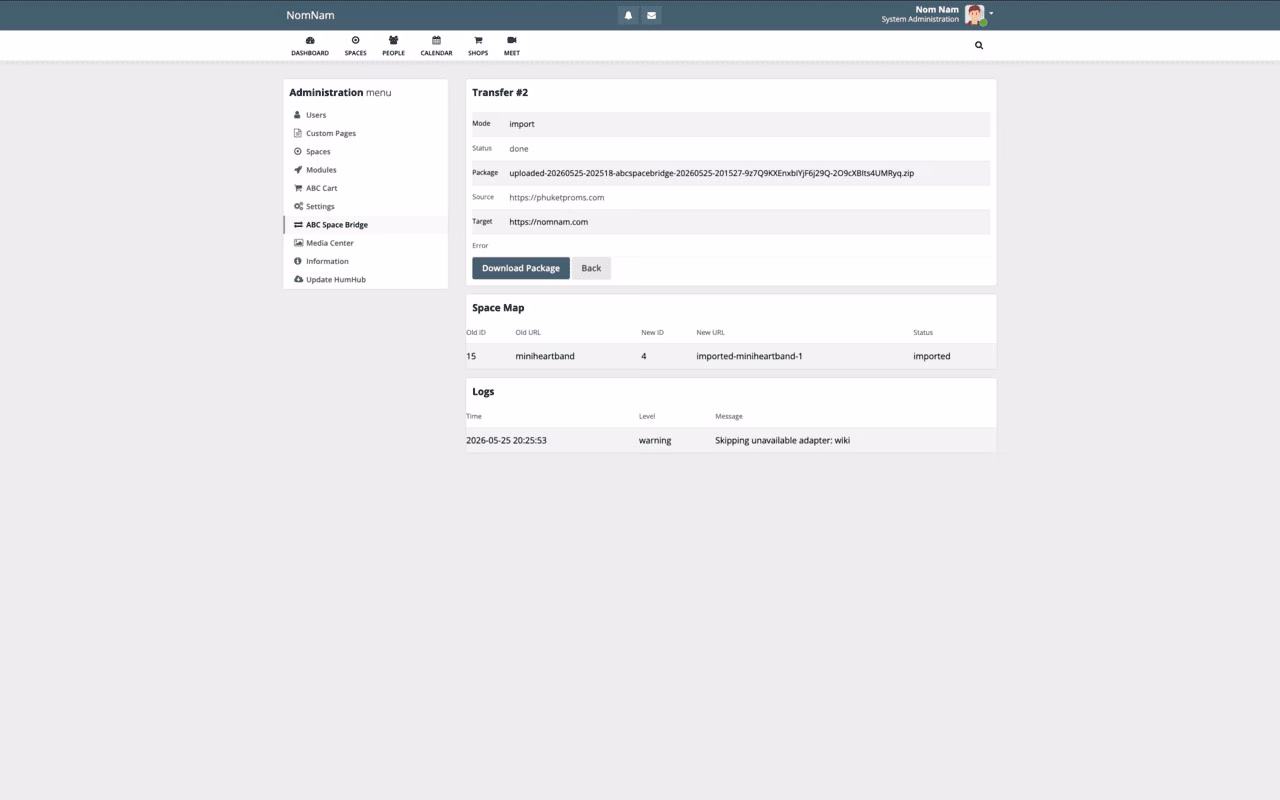Screen dimensions: 1280x800
Task: Click the mode value 'import'
Action: (x=522, y=124)
